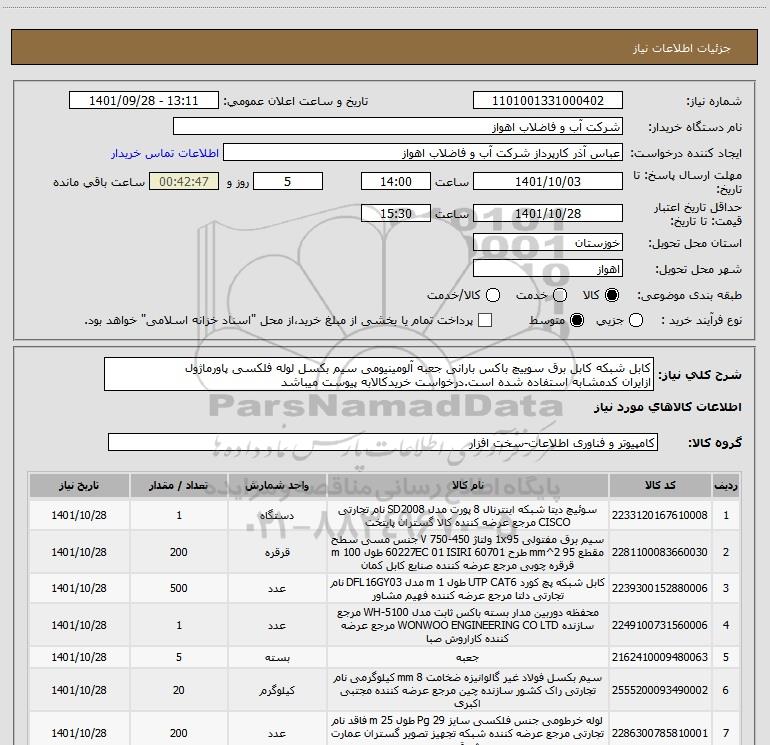Screen dimensions: 770x745
Task: Click the CISCO SD2008 switch item name
Action: coord(468,516)
